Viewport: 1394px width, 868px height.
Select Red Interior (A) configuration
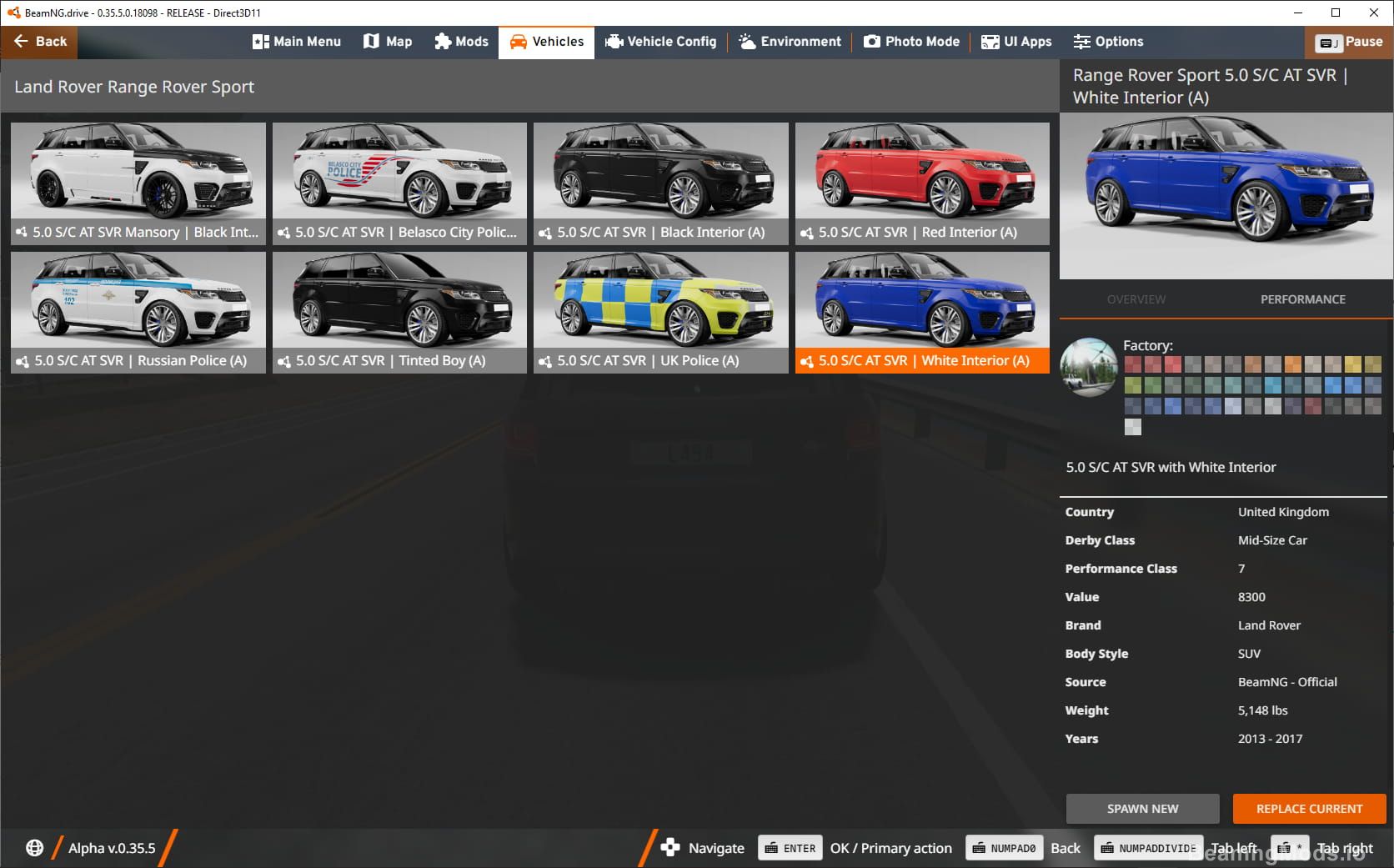pyautogui.click(x=922, y=183)
